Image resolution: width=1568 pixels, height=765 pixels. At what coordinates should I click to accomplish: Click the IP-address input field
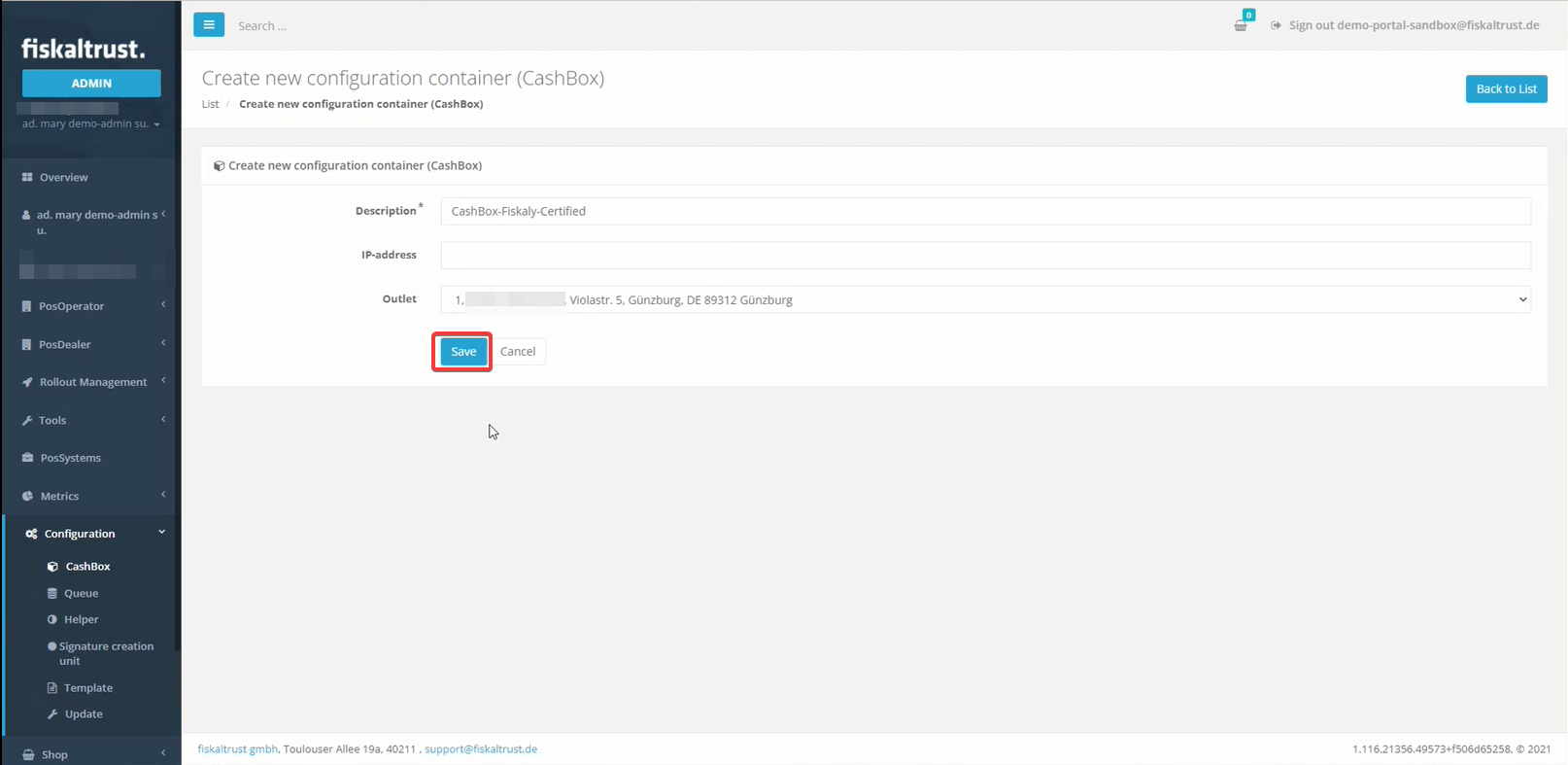coord(985,256)
